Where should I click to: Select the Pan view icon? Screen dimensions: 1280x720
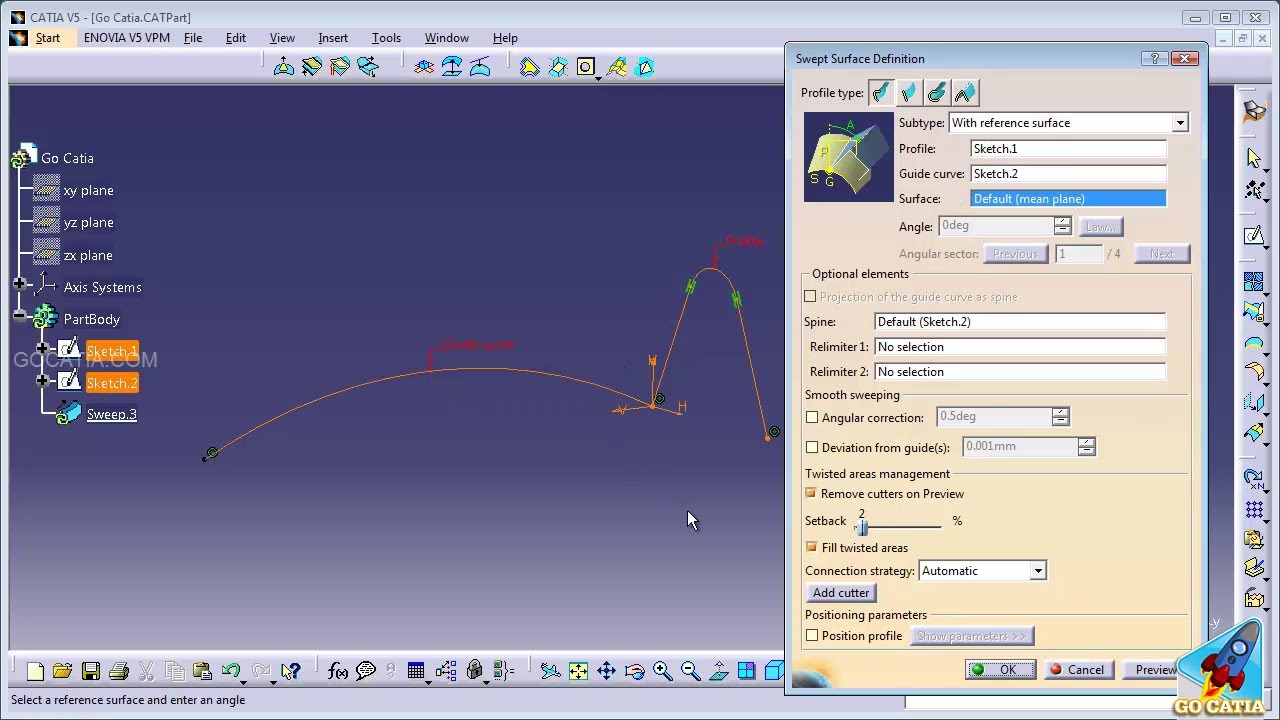coord(606,671)
